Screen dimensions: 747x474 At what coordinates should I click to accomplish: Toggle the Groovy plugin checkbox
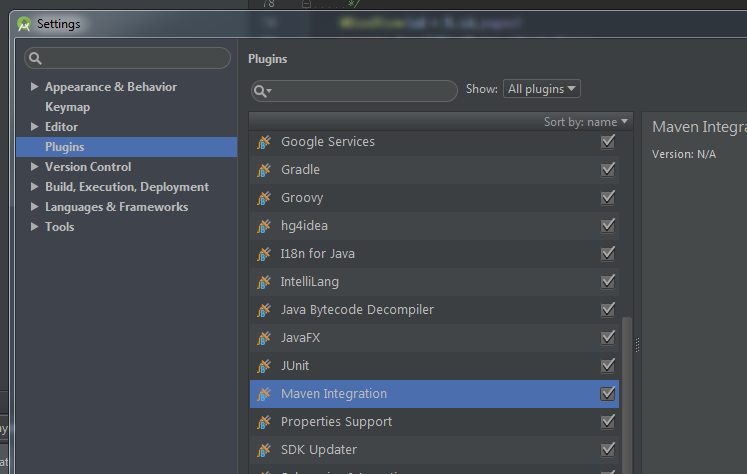point(608,198)
